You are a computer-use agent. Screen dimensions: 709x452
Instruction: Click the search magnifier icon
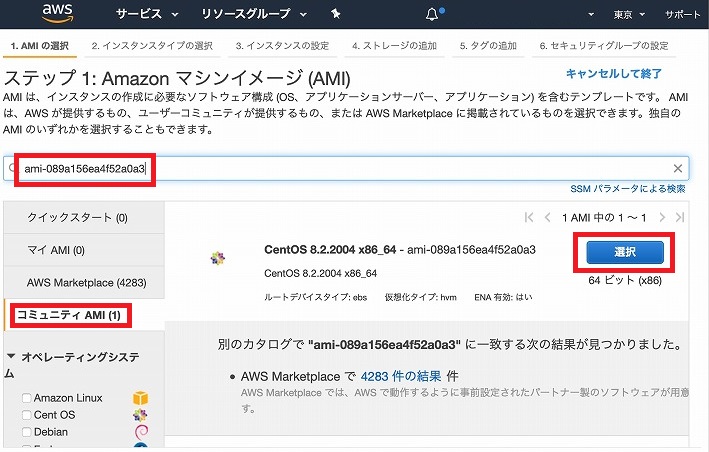pos(12,168)
